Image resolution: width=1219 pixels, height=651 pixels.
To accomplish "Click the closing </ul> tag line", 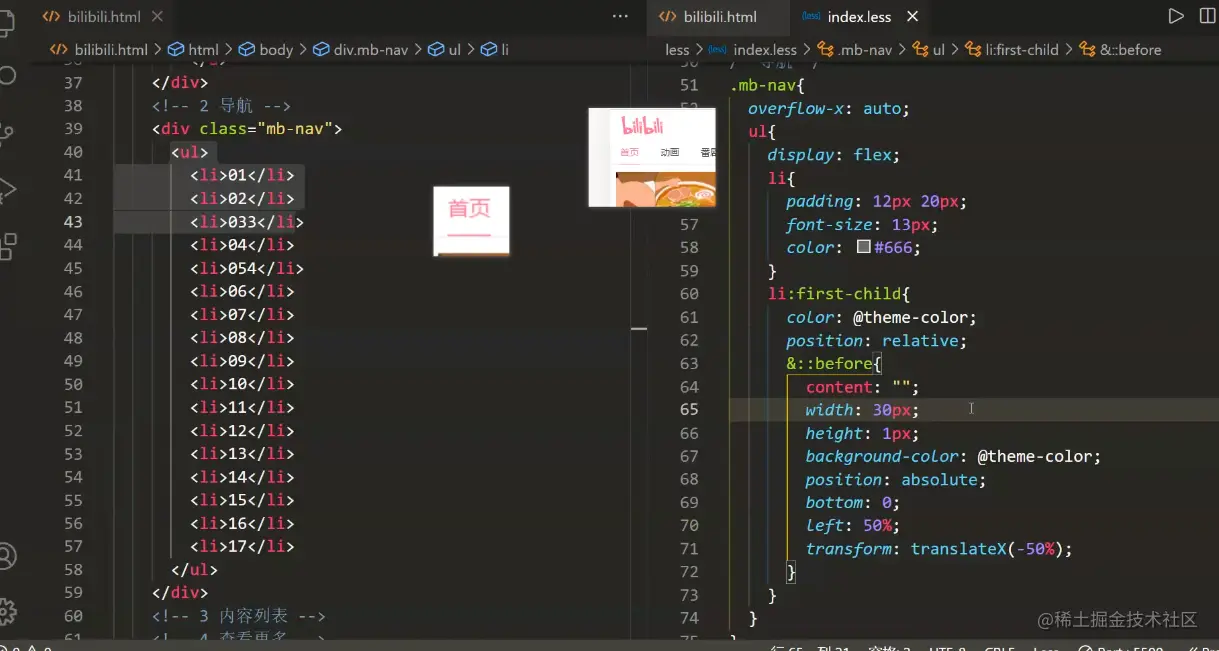I will [194, 570].
